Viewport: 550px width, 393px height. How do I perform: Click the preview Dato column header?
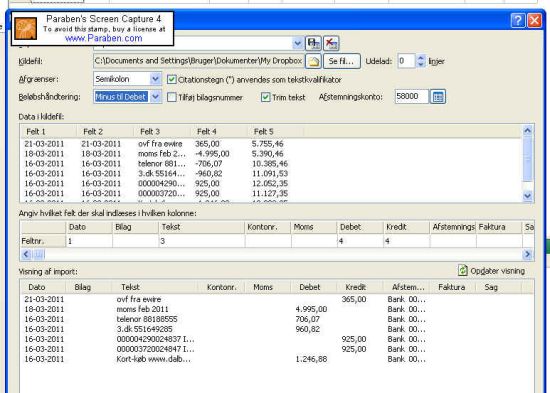(x=43, y=287)
